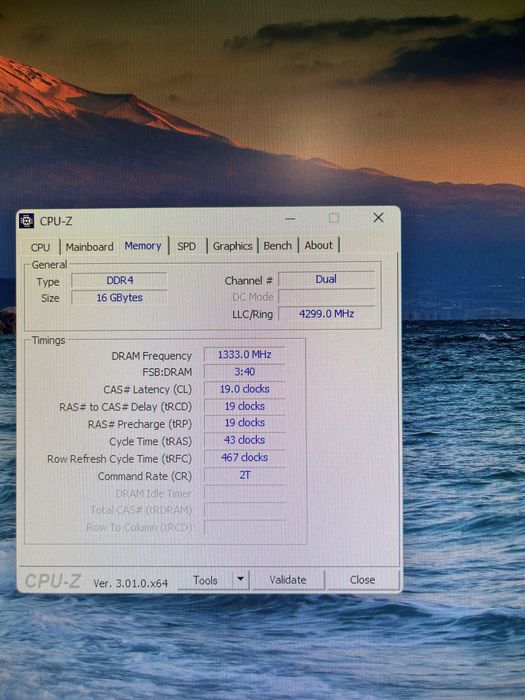The height and width of the screenshot is (700, 525).
Task: Click the FSB:DRAM label
Action: (167, 372)
